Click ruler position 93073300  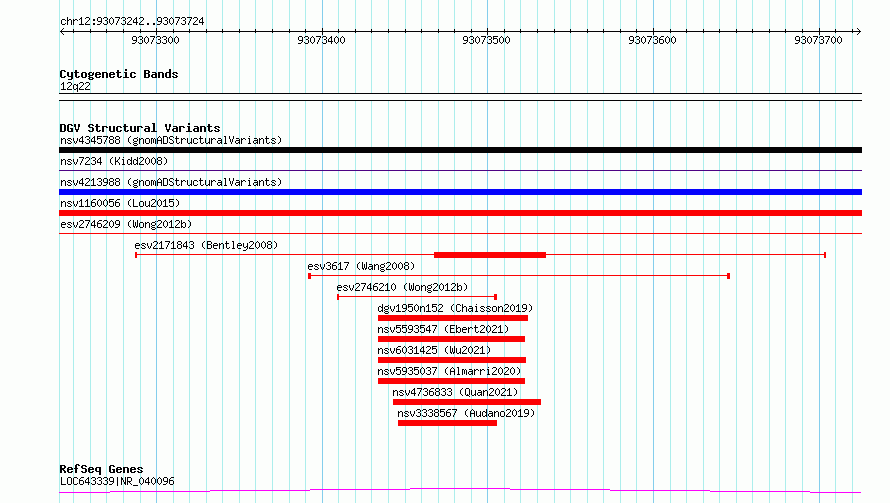tap(155, 40)
